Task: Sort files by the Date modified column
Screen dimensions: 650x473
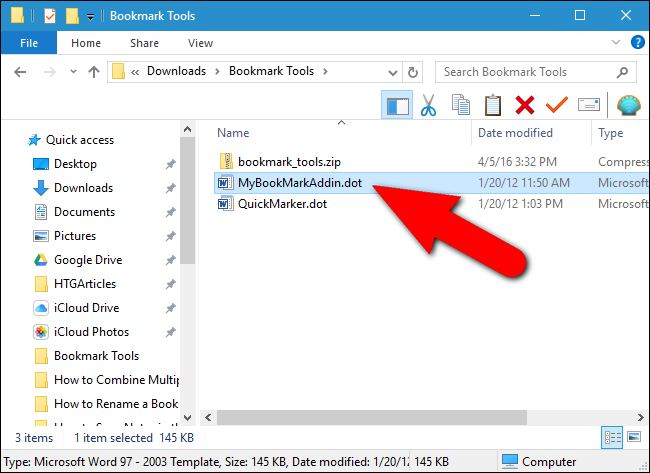Action: (515, 133)
